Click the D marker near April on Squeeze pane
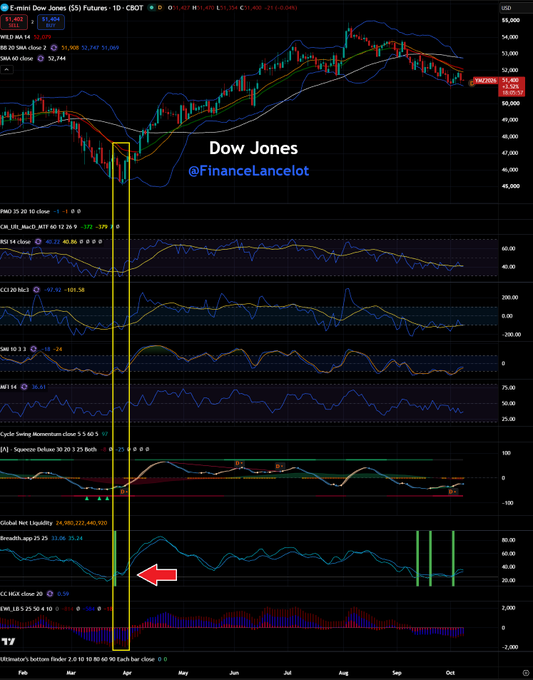This screenshot has width=533, height=680. tap(124, 492)
